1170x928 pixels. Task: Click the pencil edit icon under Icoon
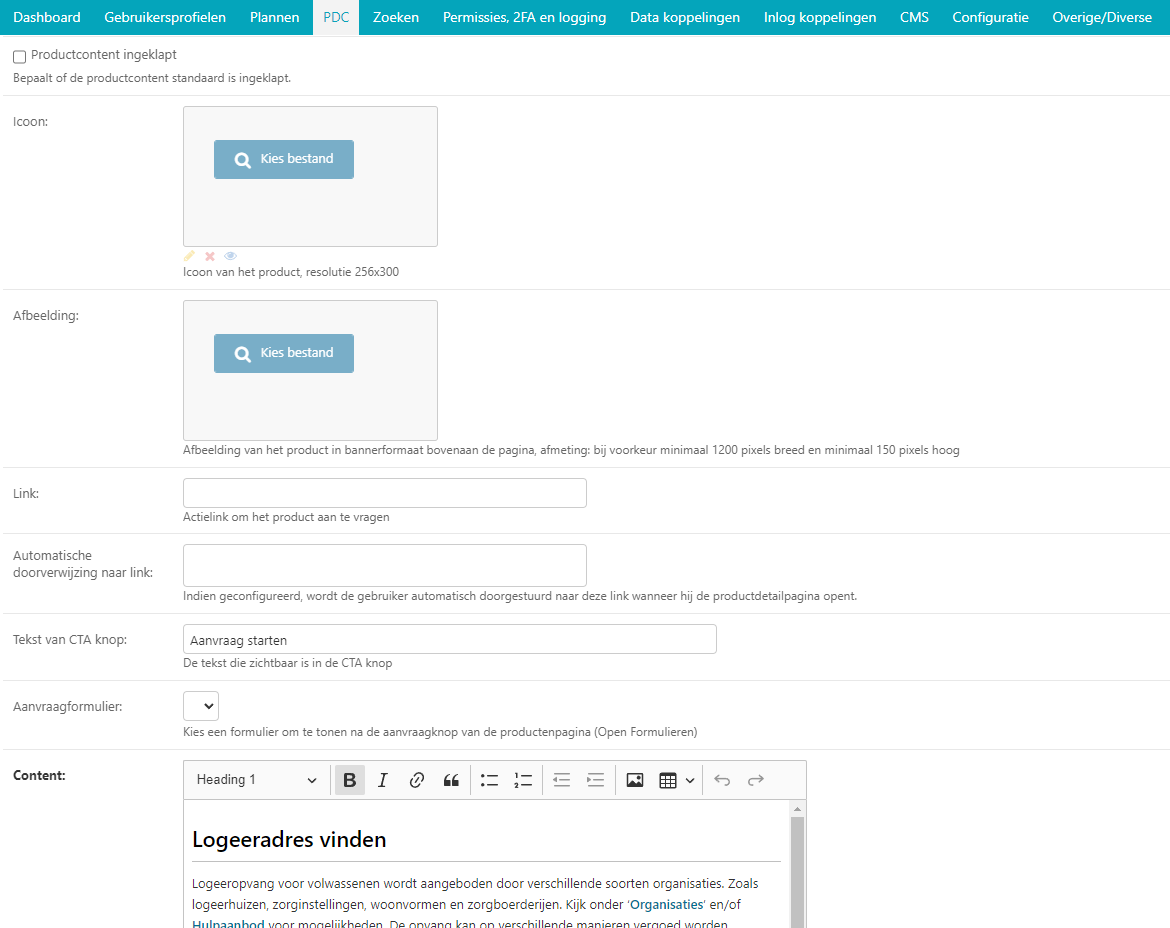(190, 256)
